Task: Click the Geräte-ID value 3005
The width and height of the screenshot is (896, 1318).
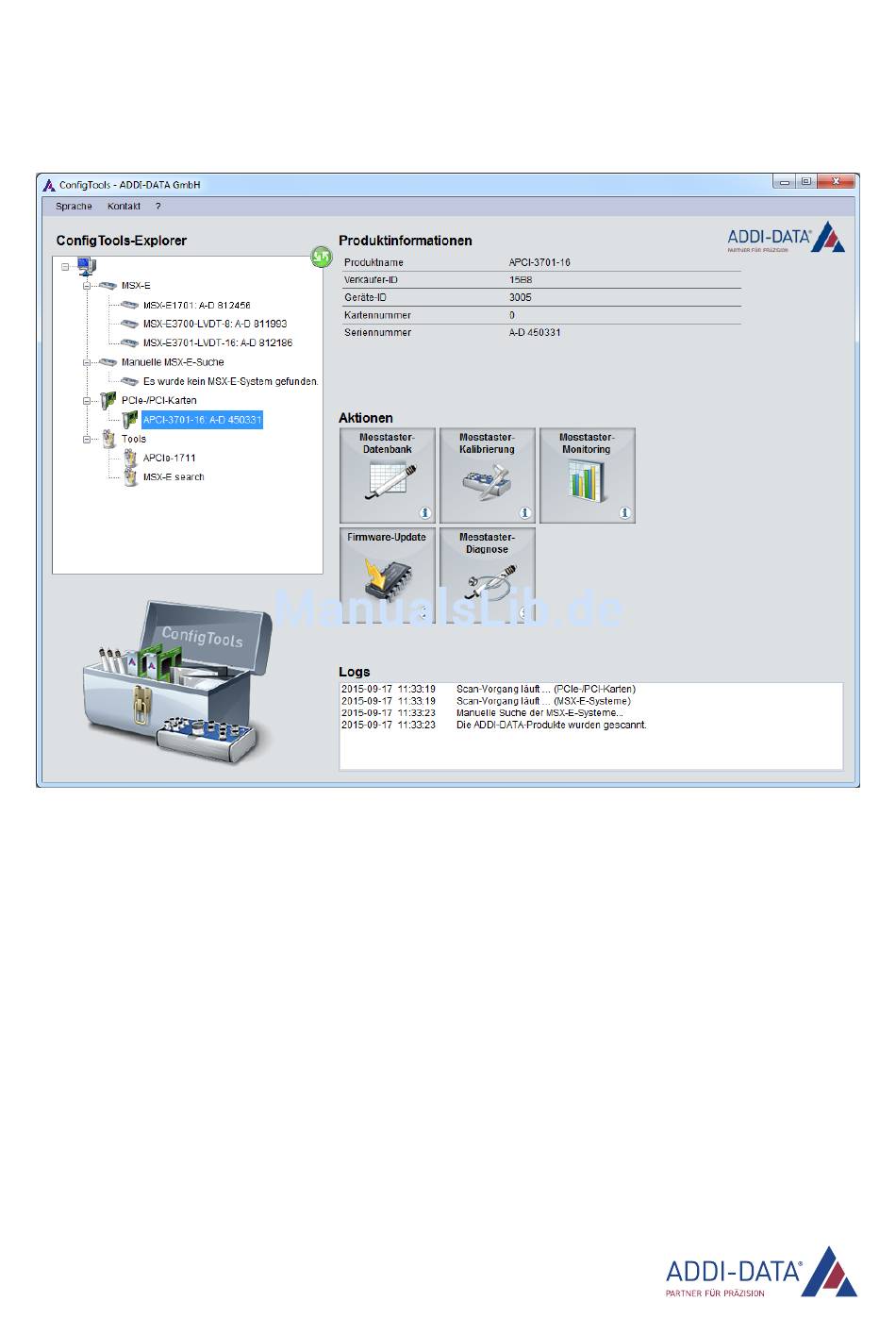Action: point(521,297)
